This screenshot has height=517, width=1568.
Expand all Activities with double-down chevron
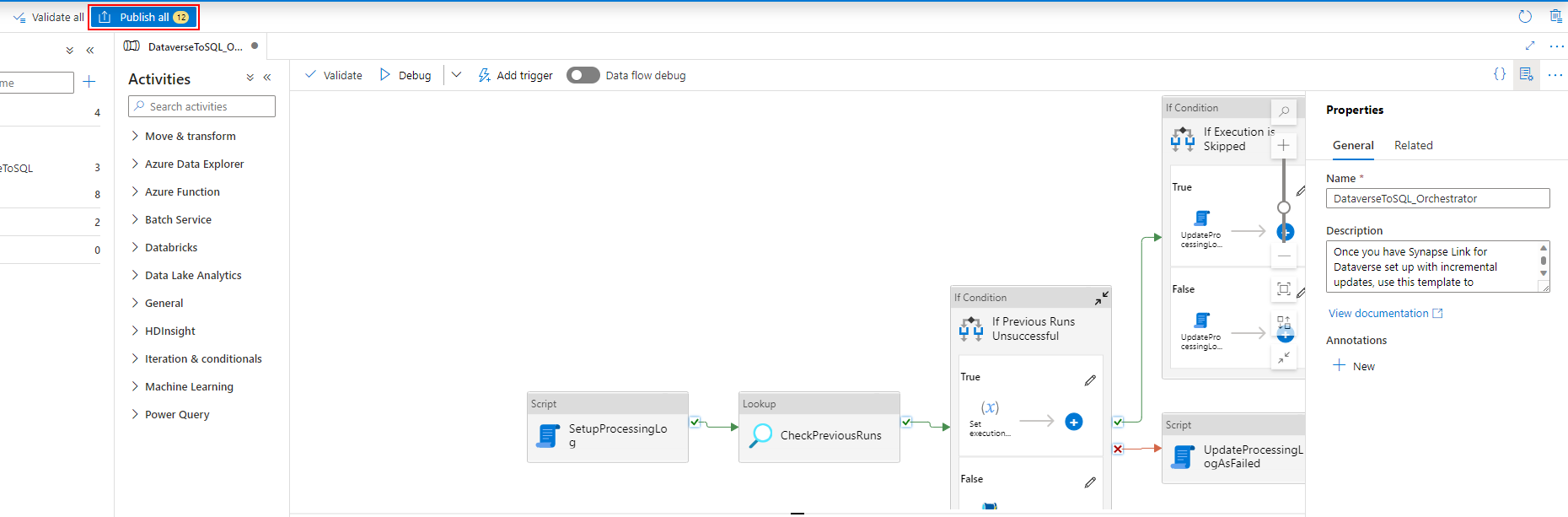tap(250, 78)
